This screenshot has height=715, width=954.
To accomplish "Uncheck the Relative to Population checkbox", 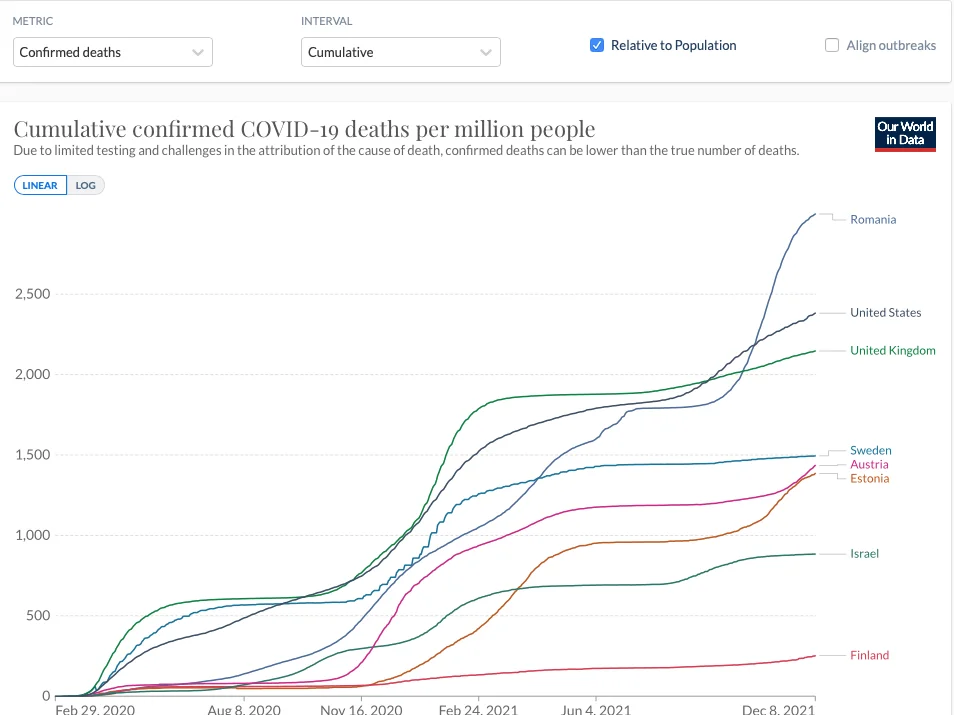I will [597, 45].
